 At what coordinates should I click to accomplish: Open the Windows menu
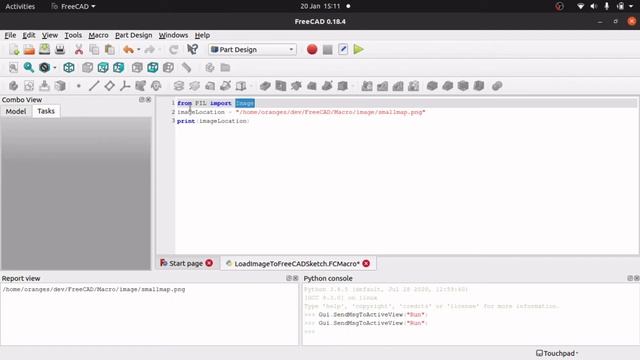[173, 35]
